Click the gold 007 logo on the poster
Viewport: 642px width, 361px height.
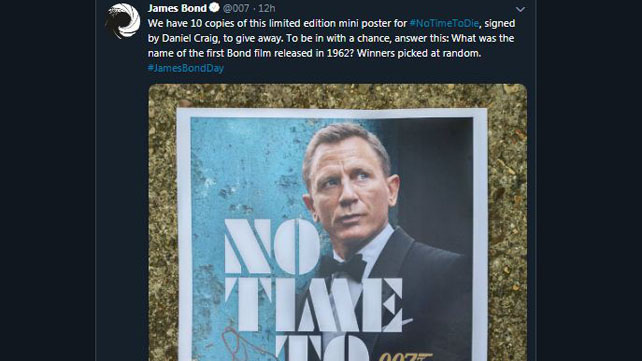(x=405, y=356)
